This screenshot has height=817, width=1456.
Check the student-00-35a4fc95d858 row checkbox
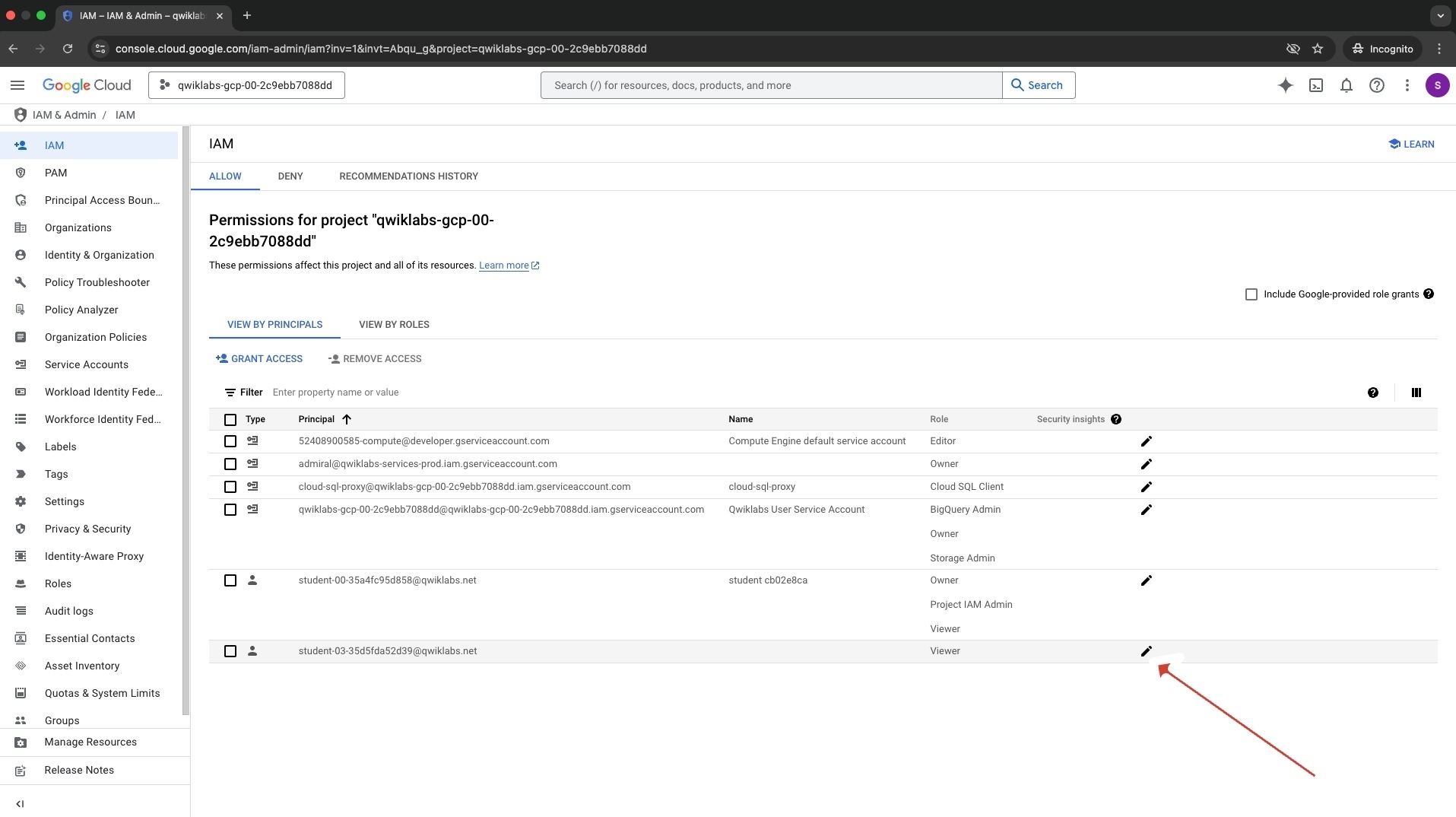pyautogui.click(x=230, y=580)
